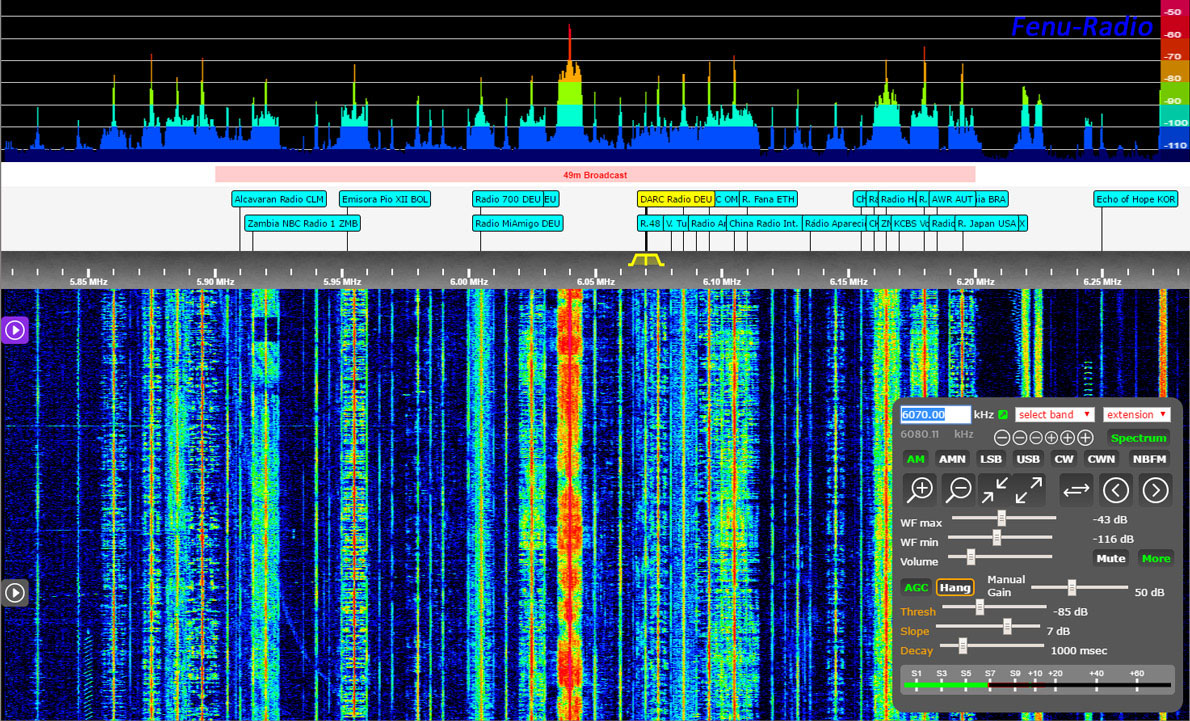Screen dimensions: 1190x721
Task: Page the waterfall right with the arrow
Action: (1155, 490)
